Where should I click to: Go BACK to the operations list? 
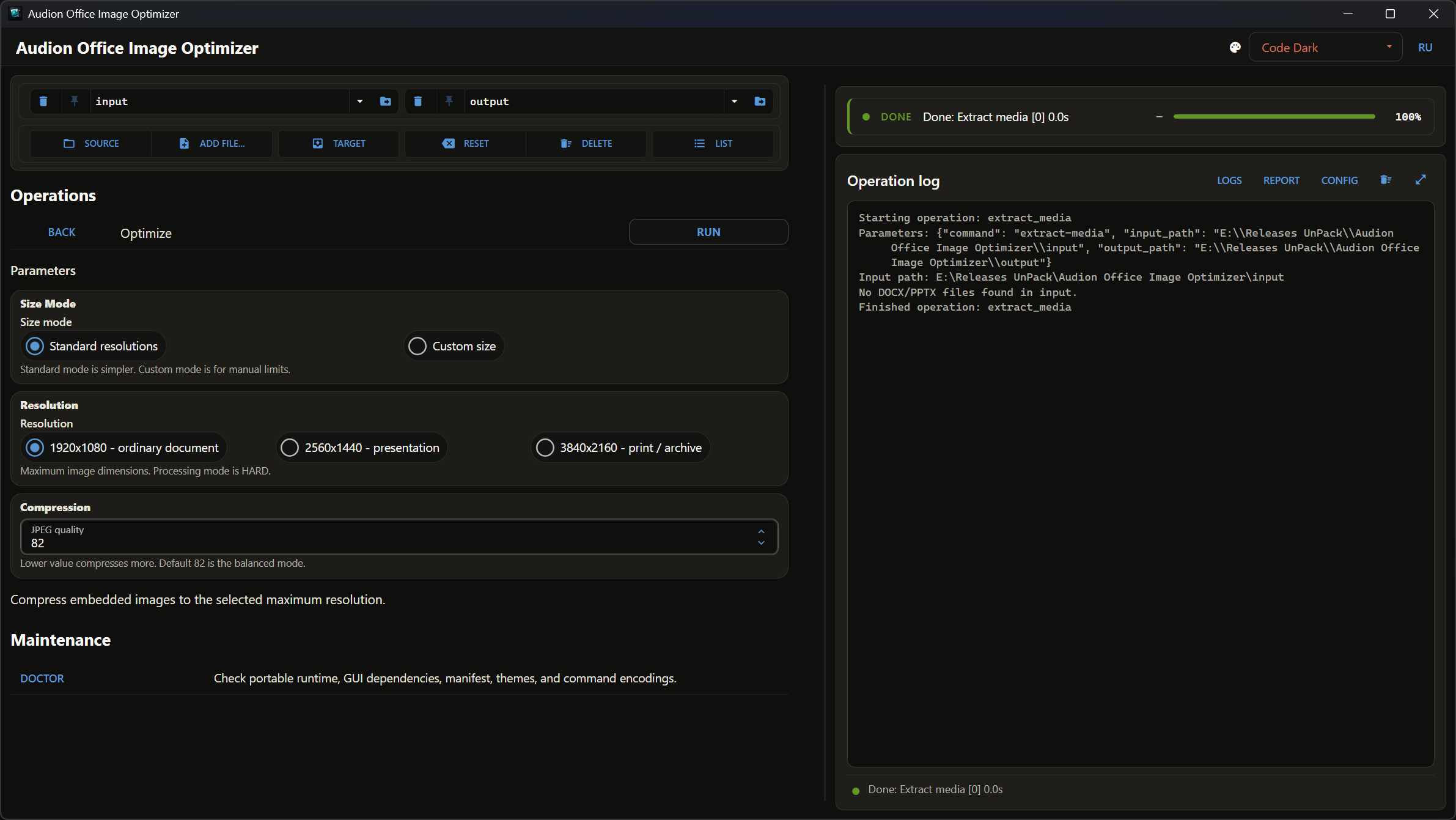point(62,232)
